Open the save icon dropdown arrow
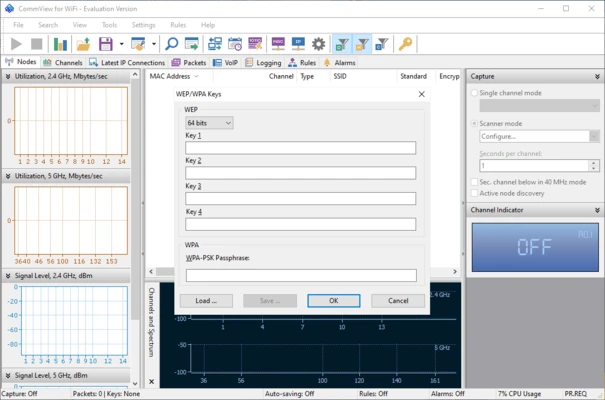 pyautogui.click(x=121, y=44)
